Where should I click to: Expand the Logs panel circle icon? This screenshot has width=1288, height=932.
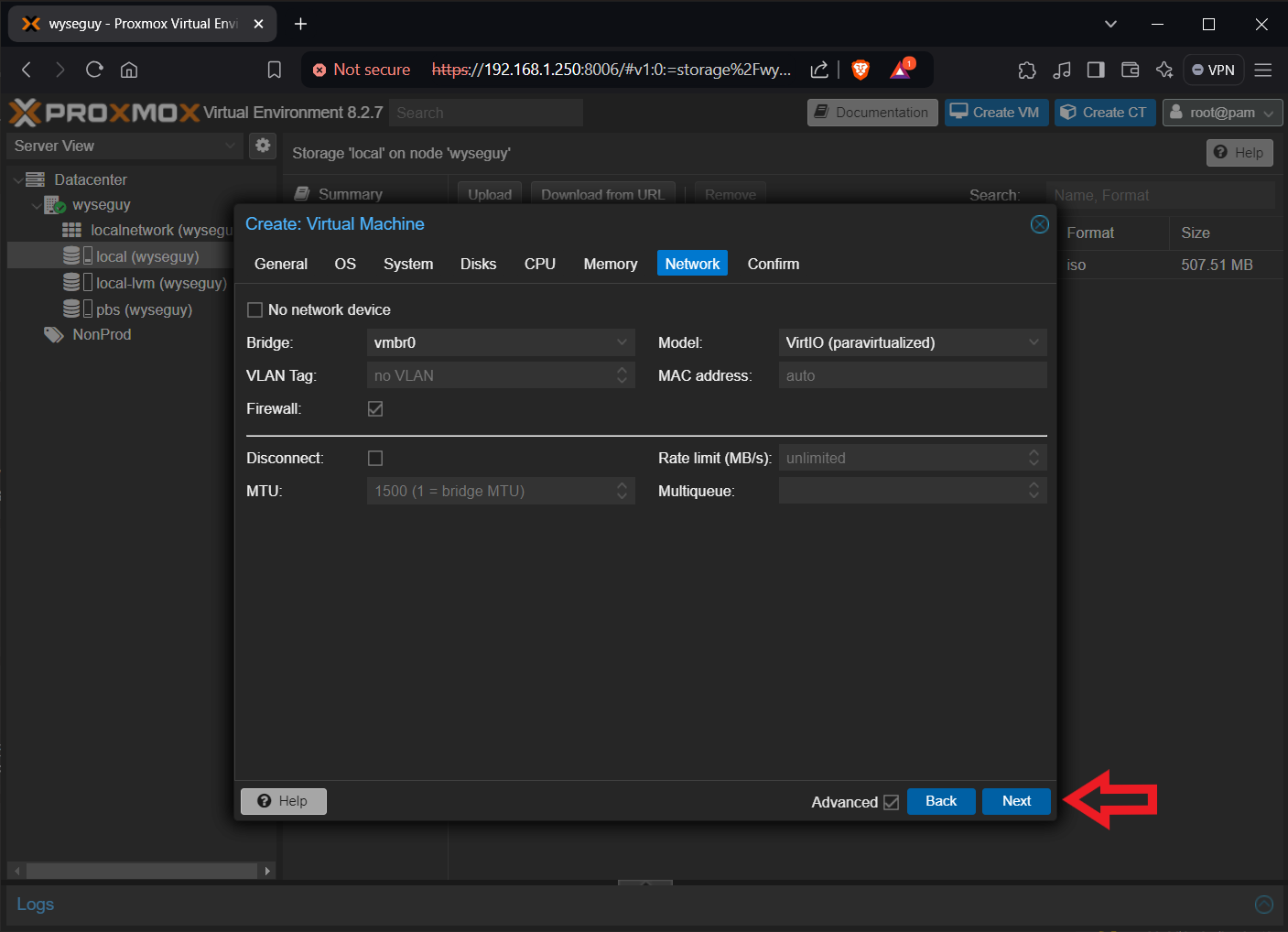(1264, 905)
